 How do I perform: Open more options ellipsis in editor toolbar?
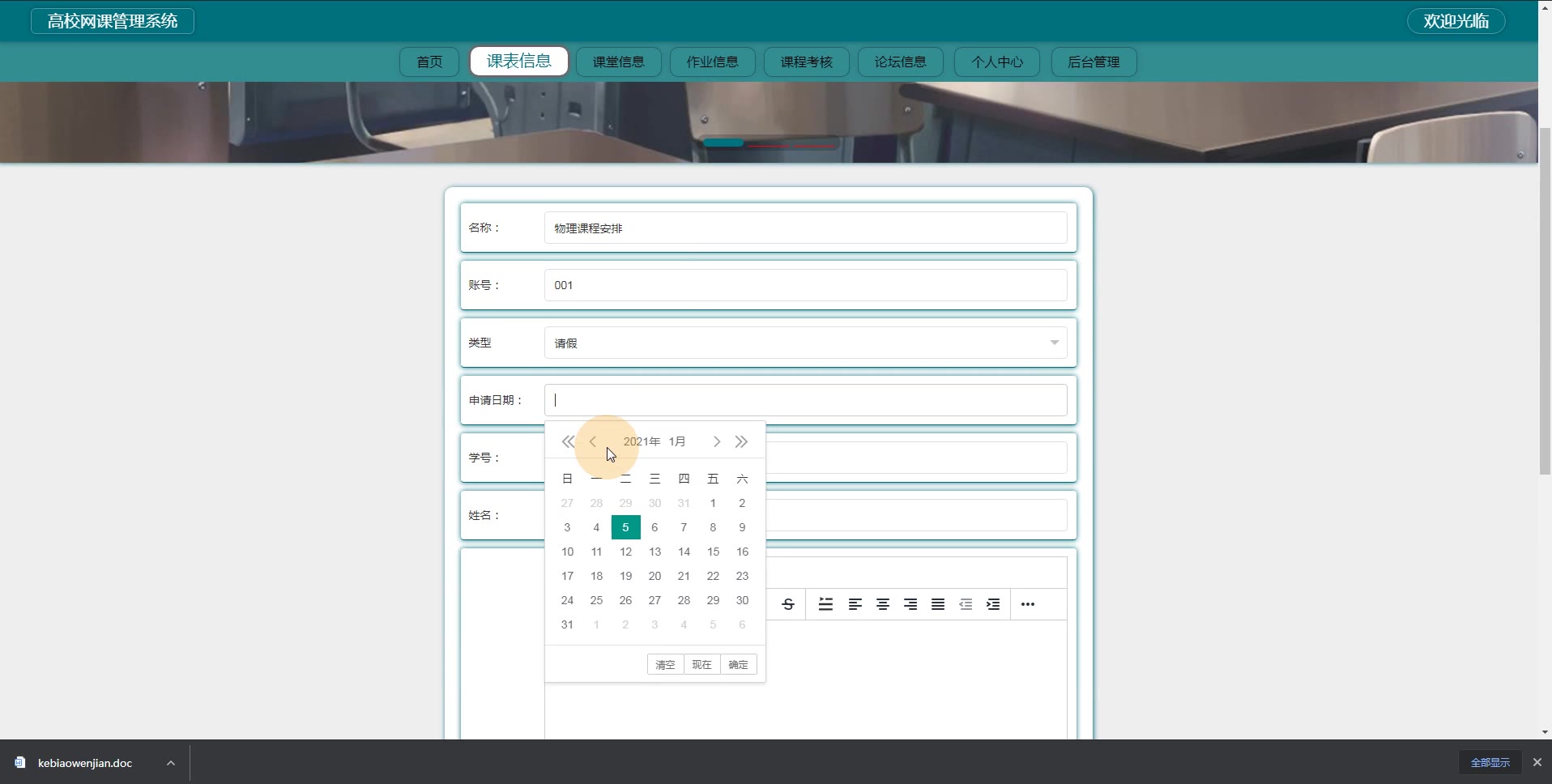point(1028,604)
